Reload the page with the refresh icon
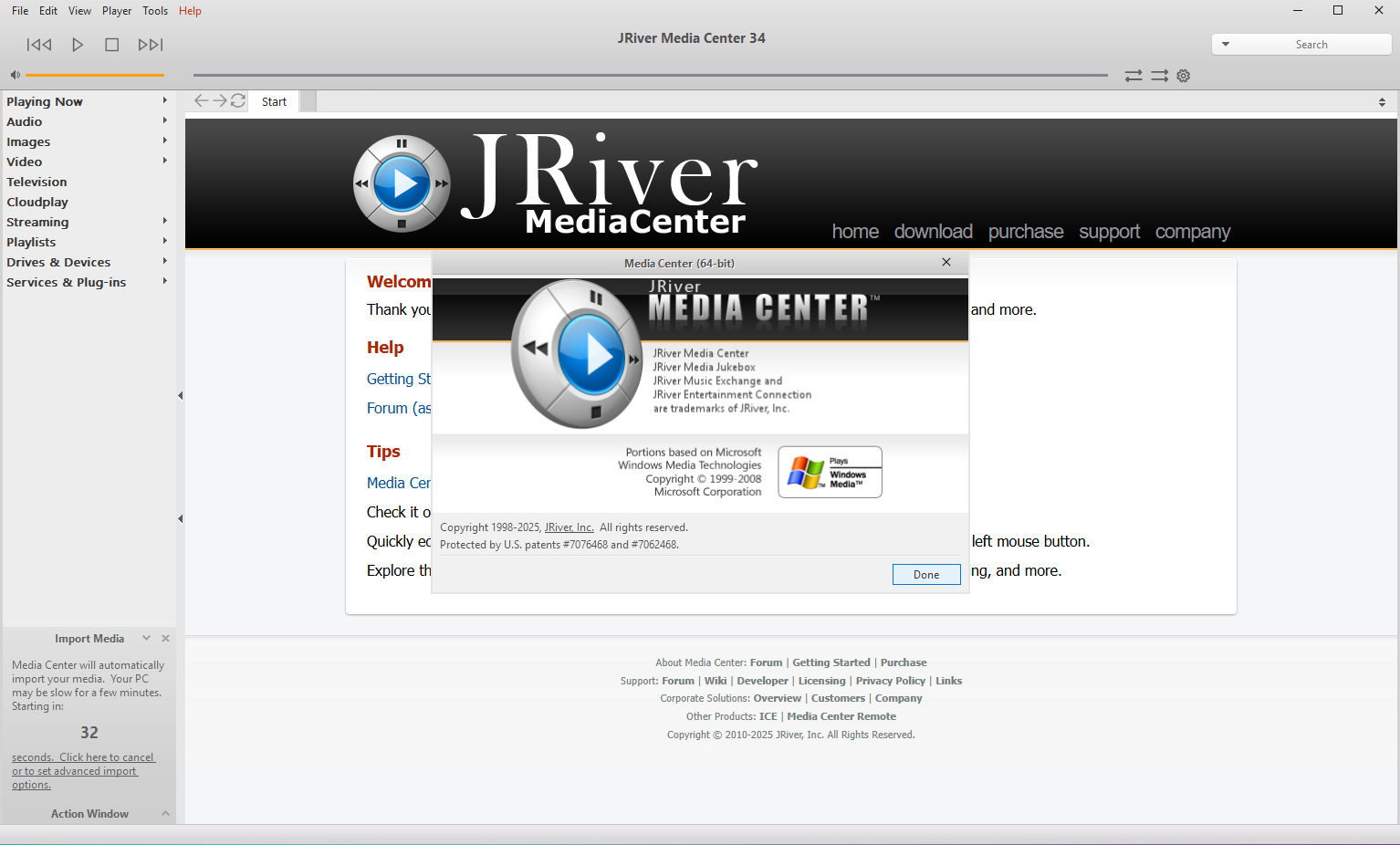Screen dimensions: 1400x845 [238, 100]
